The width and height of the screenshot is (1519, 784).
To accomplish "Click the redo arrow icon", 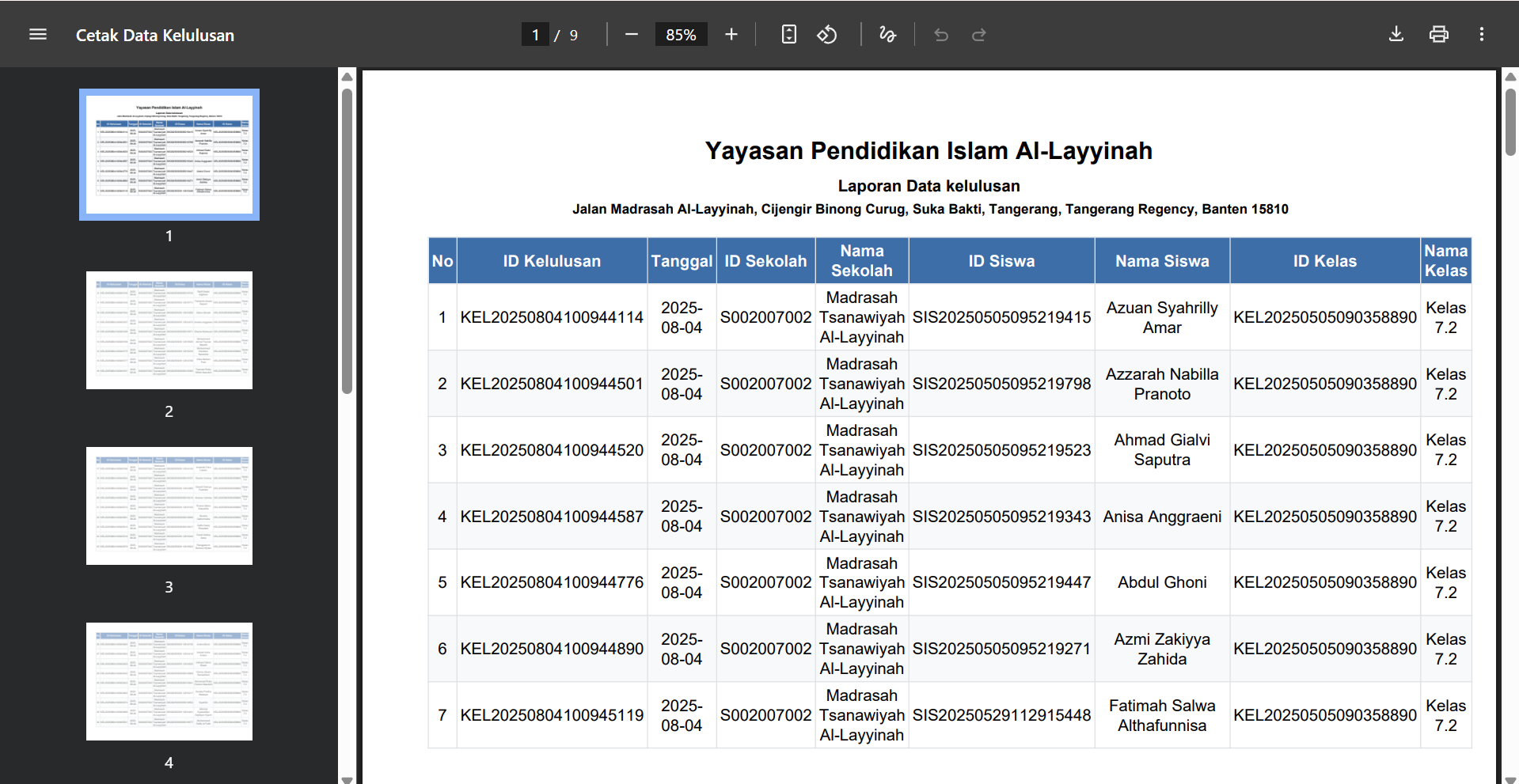I will [x=979, y=35].
